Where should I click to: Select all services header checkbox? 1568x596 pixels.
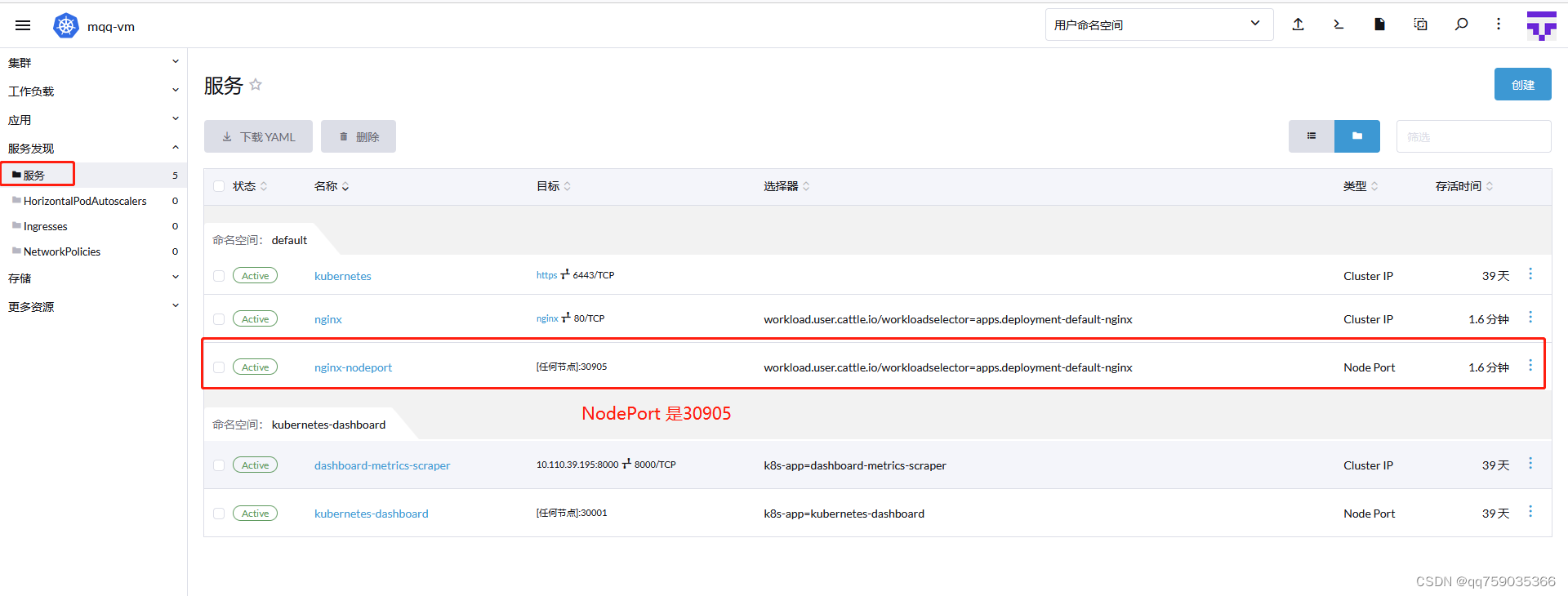point(219,186)
